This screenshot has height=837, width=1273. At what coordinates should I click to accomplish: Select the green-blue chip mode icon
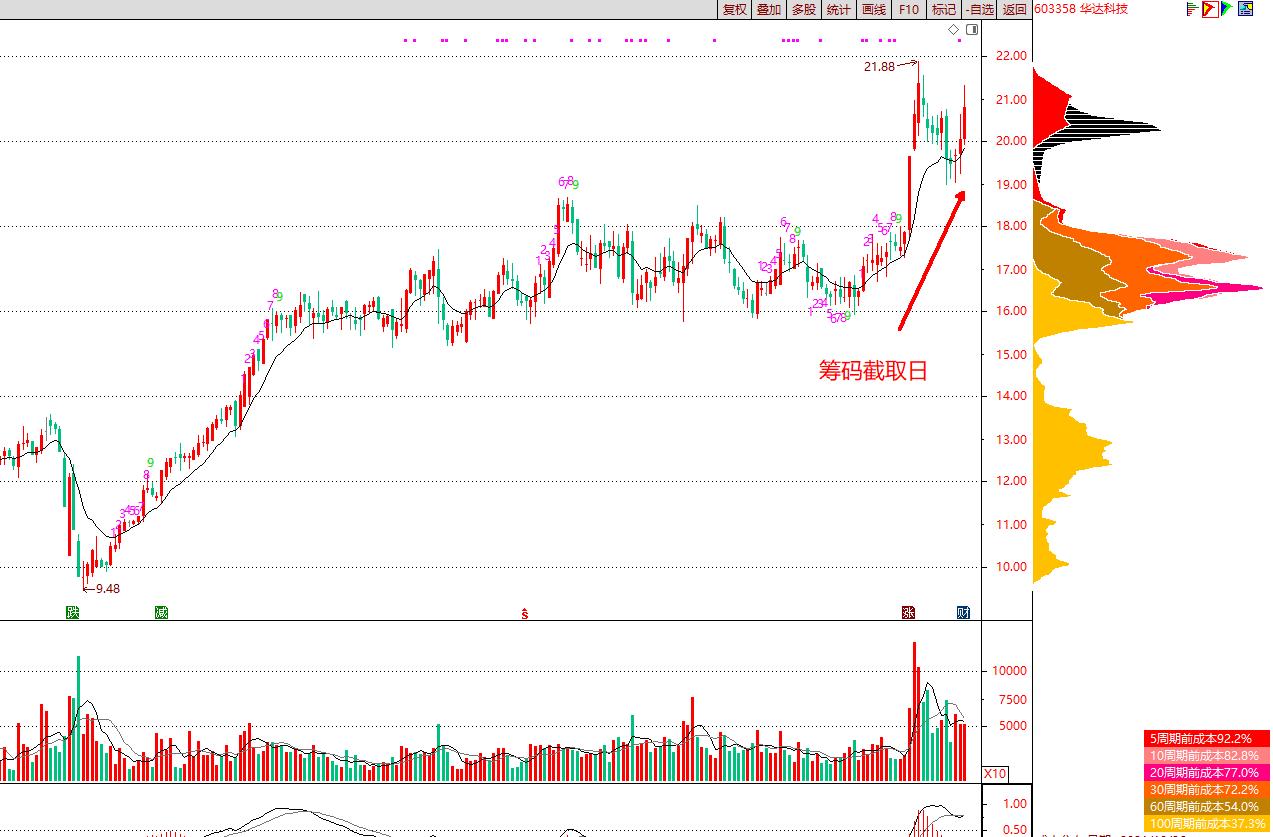(x=1227, y=9)
